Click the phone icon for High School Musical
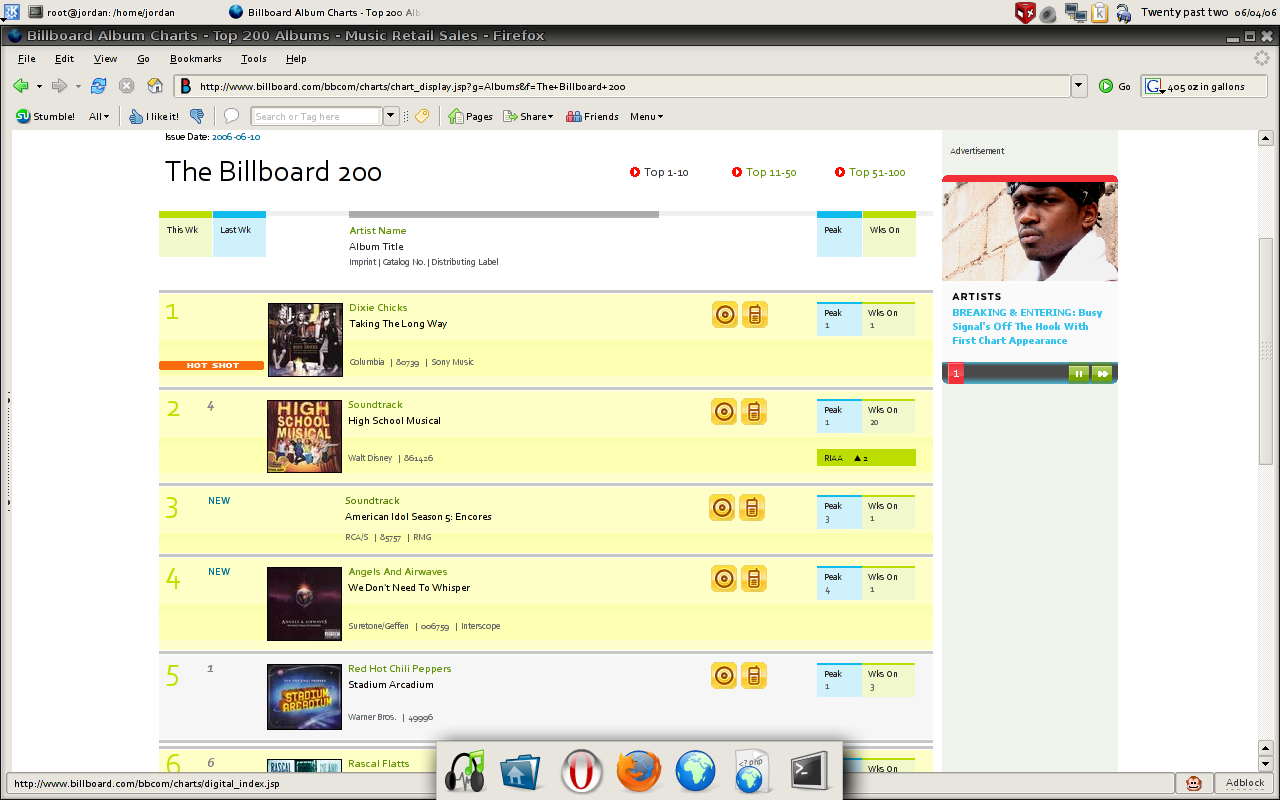Viewport: 1280px width, 800px height. pos(754,411)
